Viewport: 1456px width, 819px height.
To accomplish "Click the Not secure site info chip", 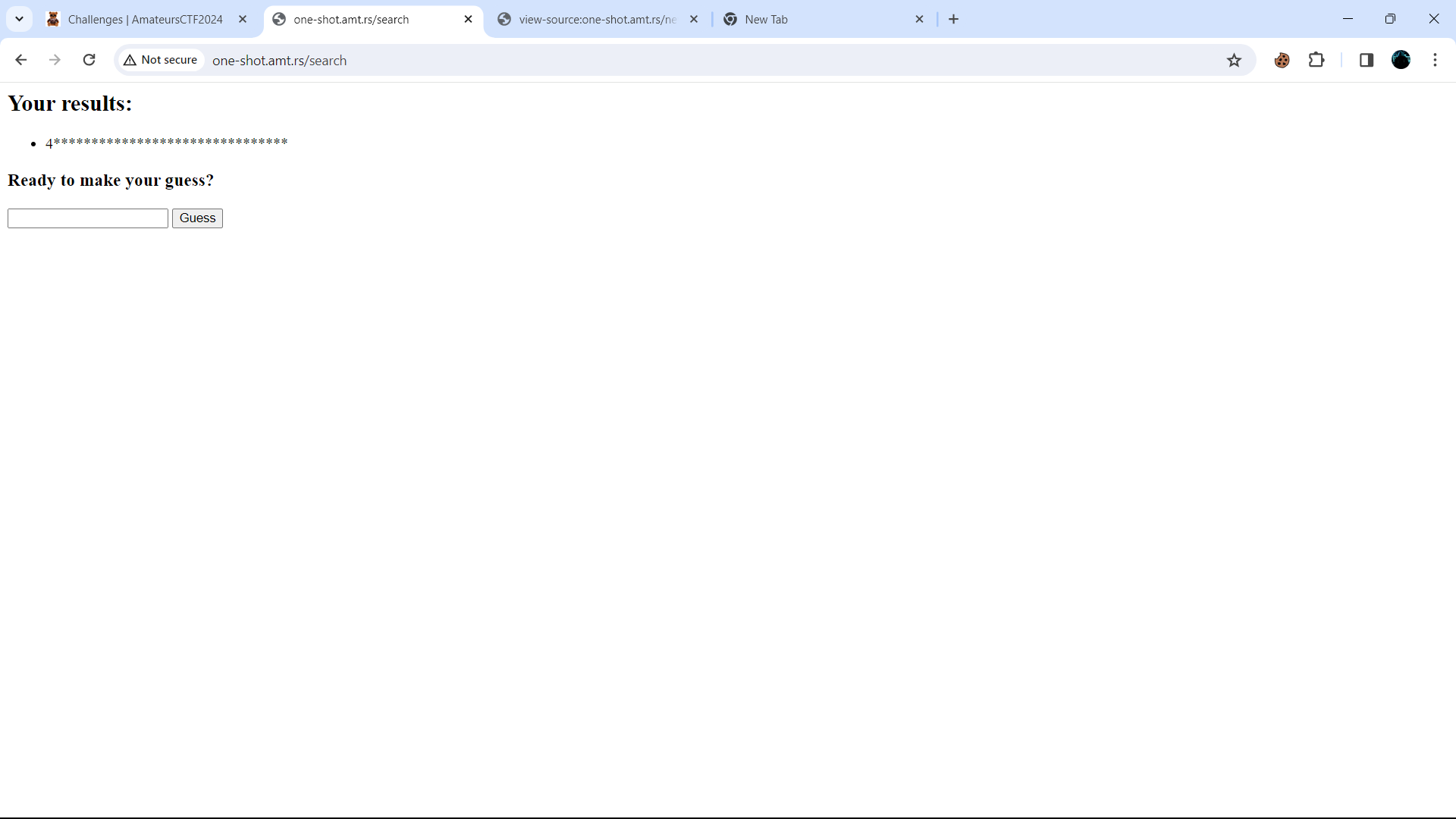I will coord(161,60).
